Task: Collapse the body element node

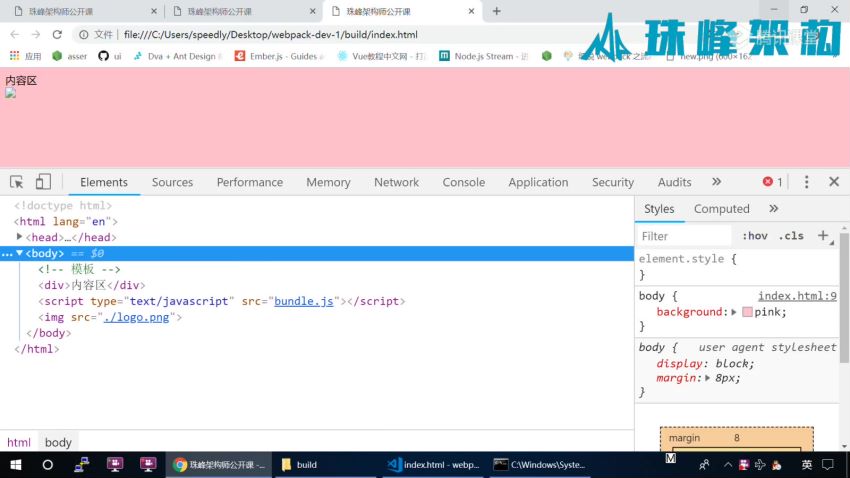Action: [x=20, y=253]
